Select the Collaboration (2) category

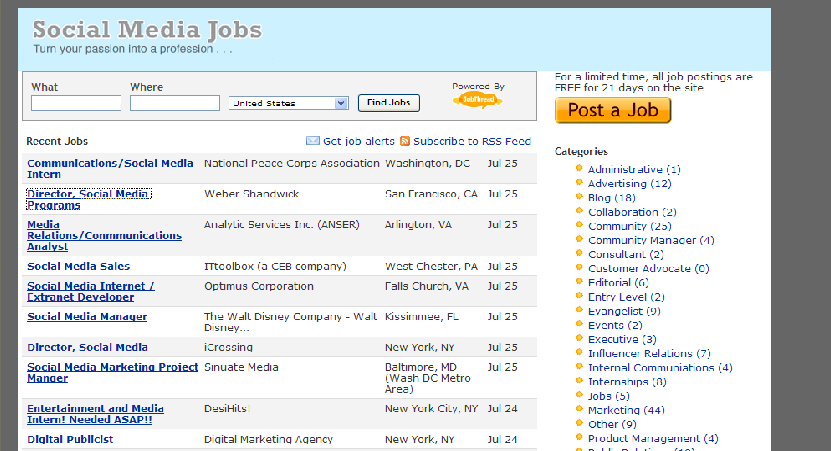[632, 212]
